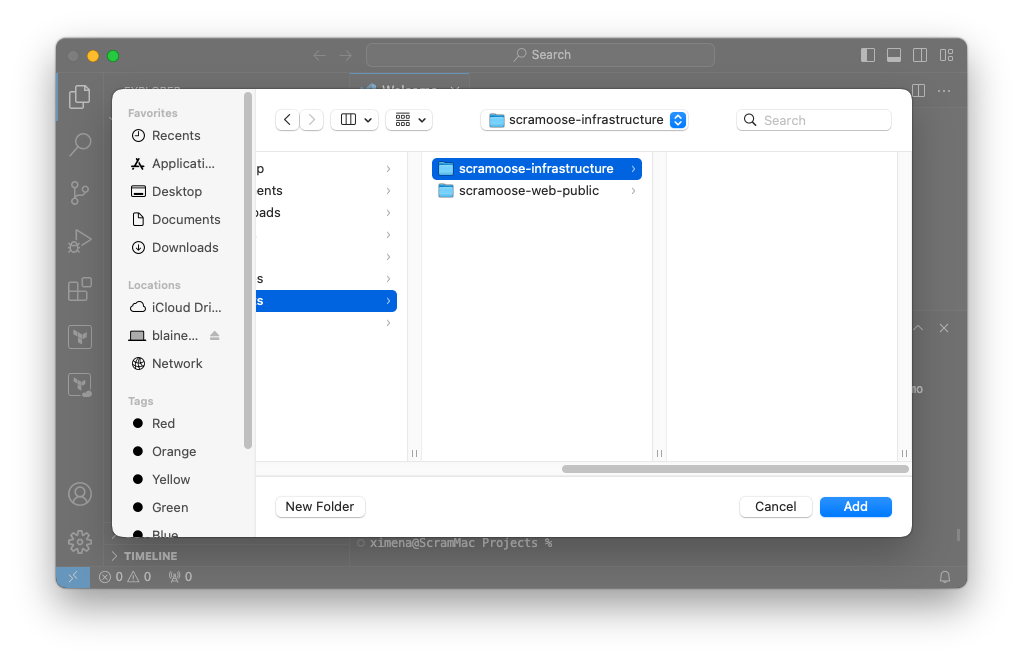Screen dimensions: 1023x662
Task: Click the VS Code forward navigation arrow
Action: 346,55
